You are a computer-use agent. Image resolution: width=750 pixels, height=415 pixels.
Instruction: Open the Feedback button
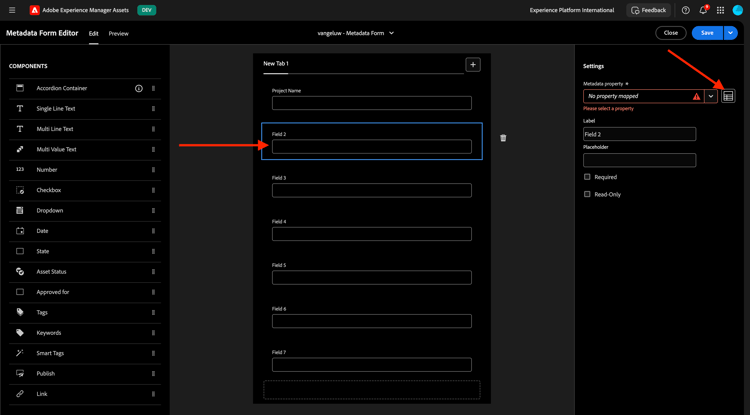tap(648, 10)
